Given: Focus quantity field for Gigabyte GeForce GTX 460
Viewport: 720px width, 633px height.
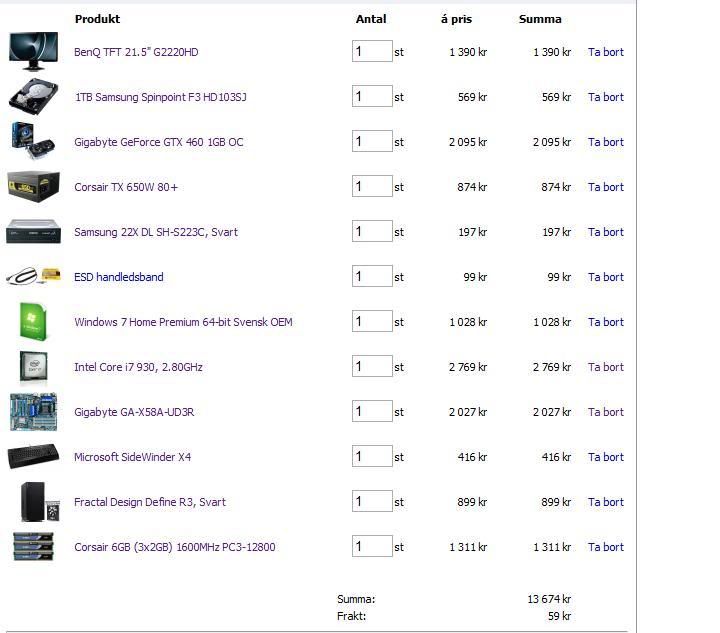Looking at the screenshot, I should 371,141.
